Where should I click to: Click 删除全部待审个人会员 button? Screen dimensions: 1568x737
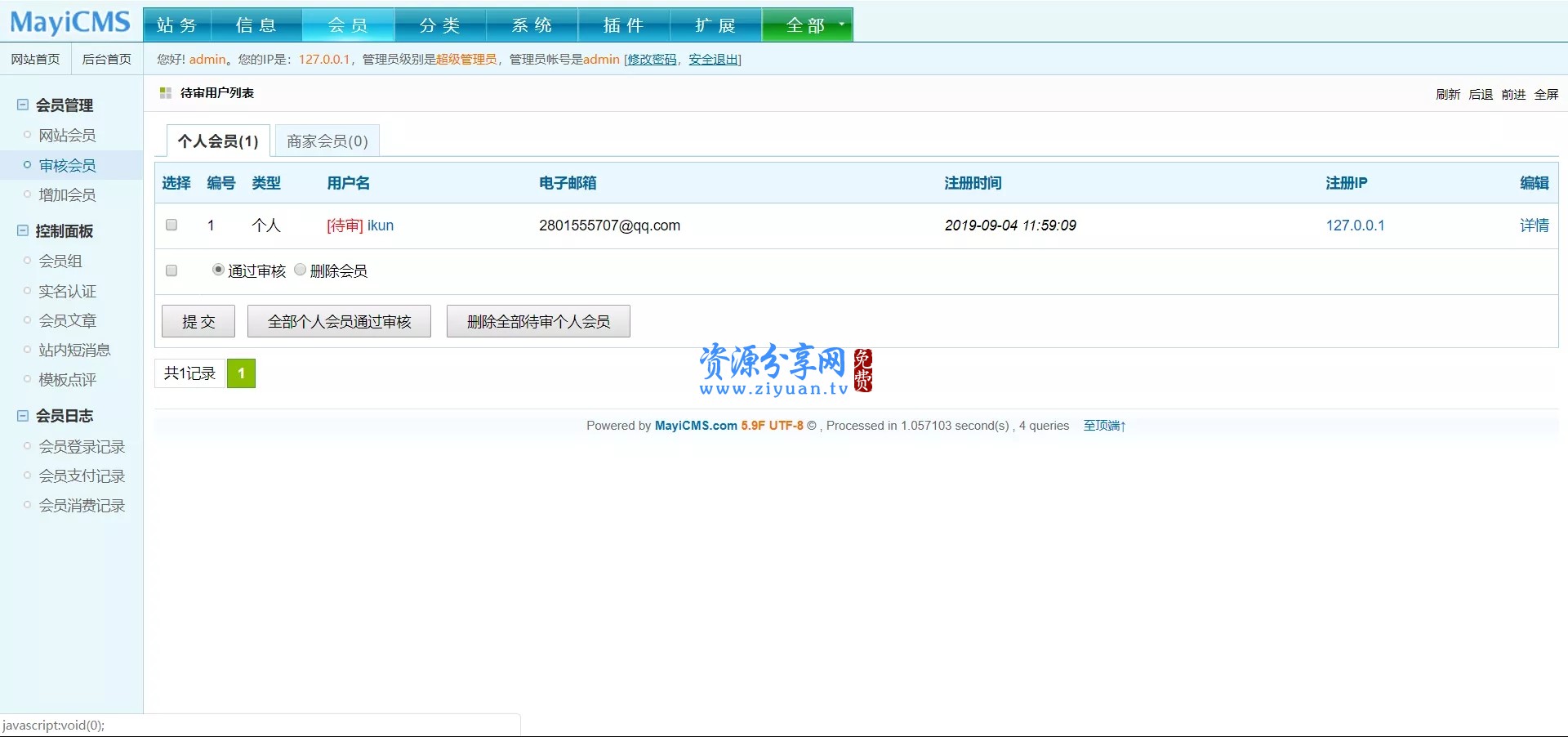click(538, 321)
